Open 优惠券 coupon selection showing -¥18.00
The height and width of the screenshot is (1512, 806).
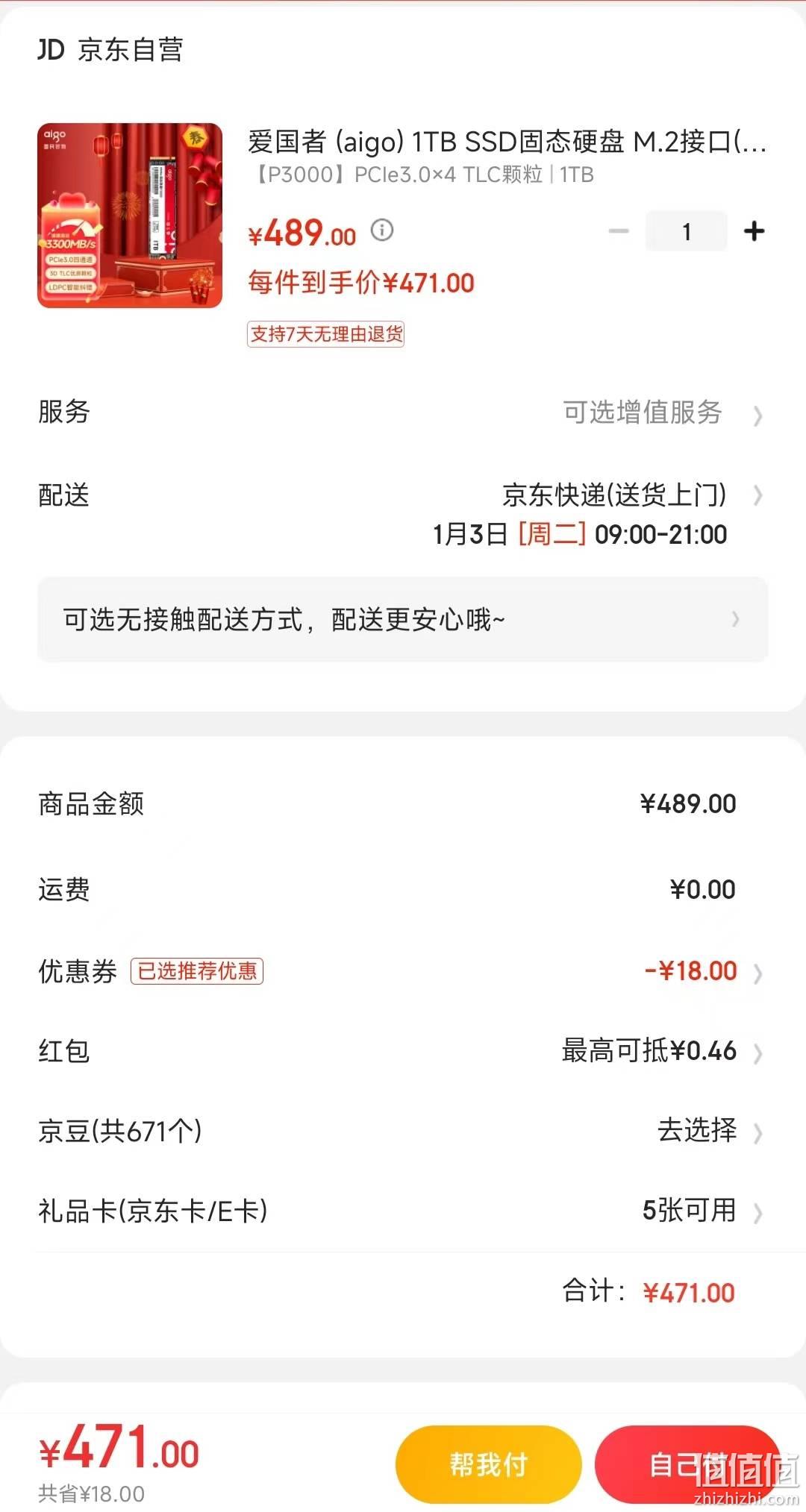[x=403, y=971]
